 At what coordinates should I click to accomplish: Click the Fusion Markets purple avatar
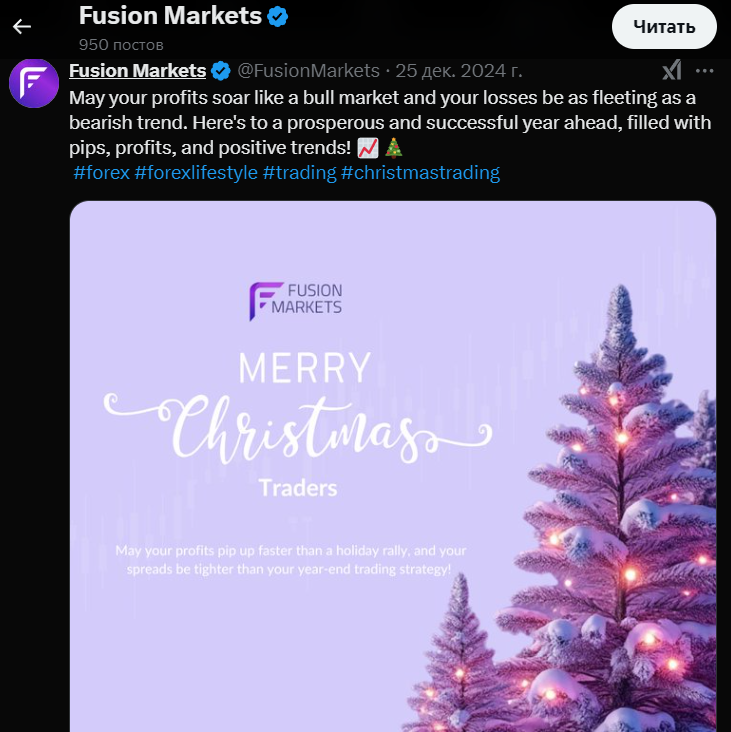(34, 82)
